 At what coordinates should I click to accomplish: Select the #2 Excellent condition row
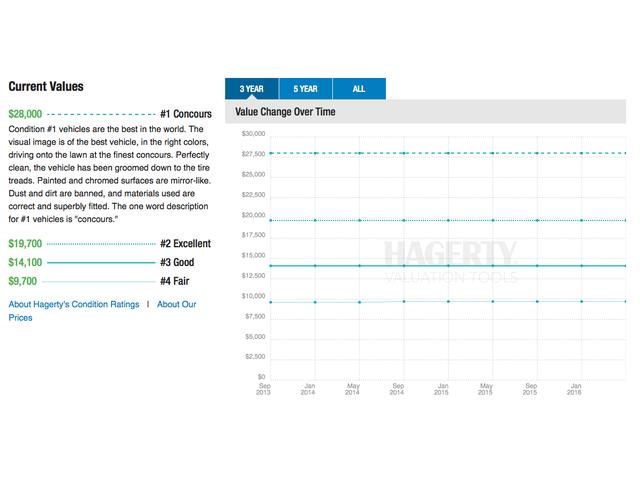(110, 244)
